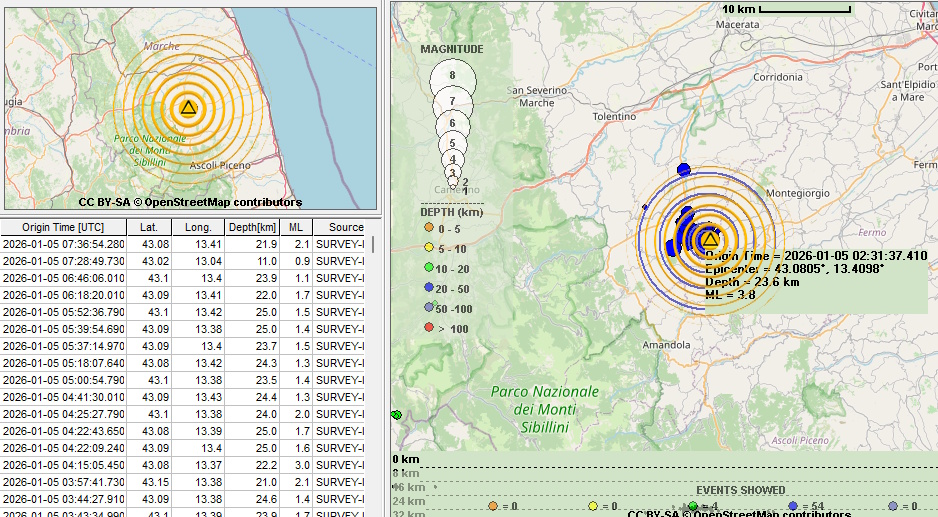Click the isolated blue event dot north of the epicenter

point(684,169)
